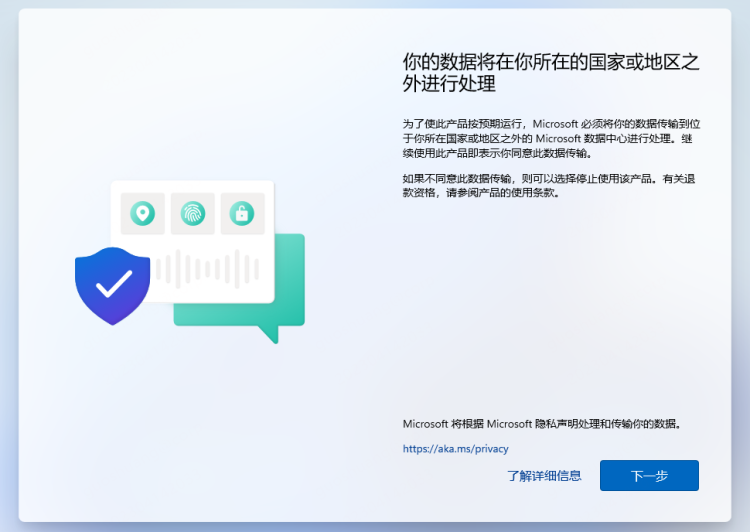Image resolution: width=750 pixels, height=532 pixels.
Task: Click the location pin icon in the illustration
Action: [x=143, y=213]
